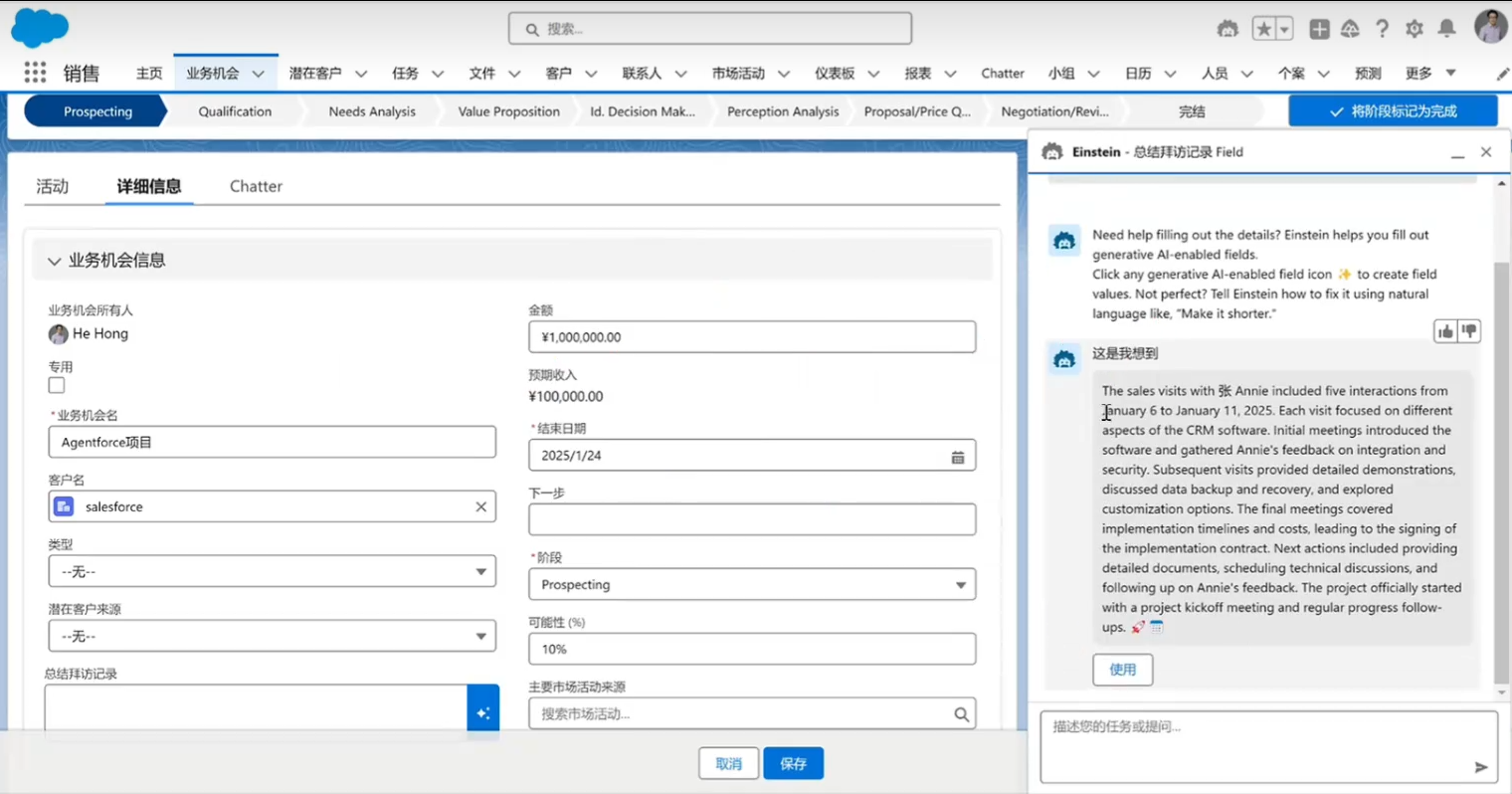The width and height of the screenshot is (1512, 794).
Task: Open the 客户 navigation tab
Action: point(559,74)
